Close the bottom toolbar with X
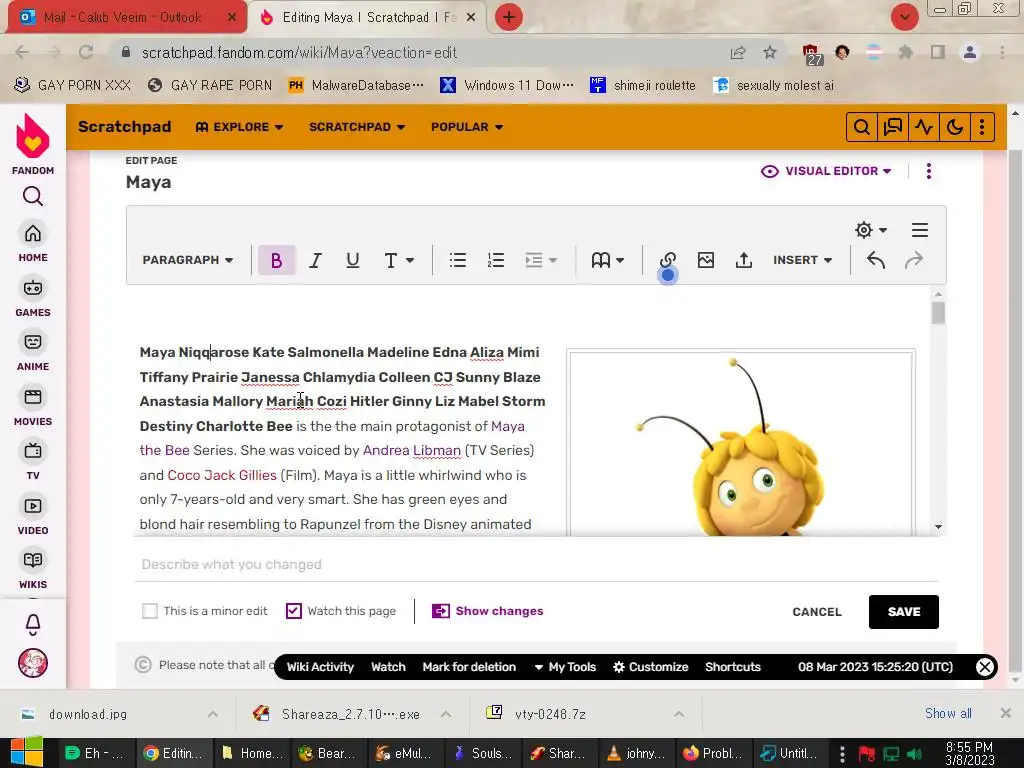Viewport: 1024px width, 768px height. (984, 667)
